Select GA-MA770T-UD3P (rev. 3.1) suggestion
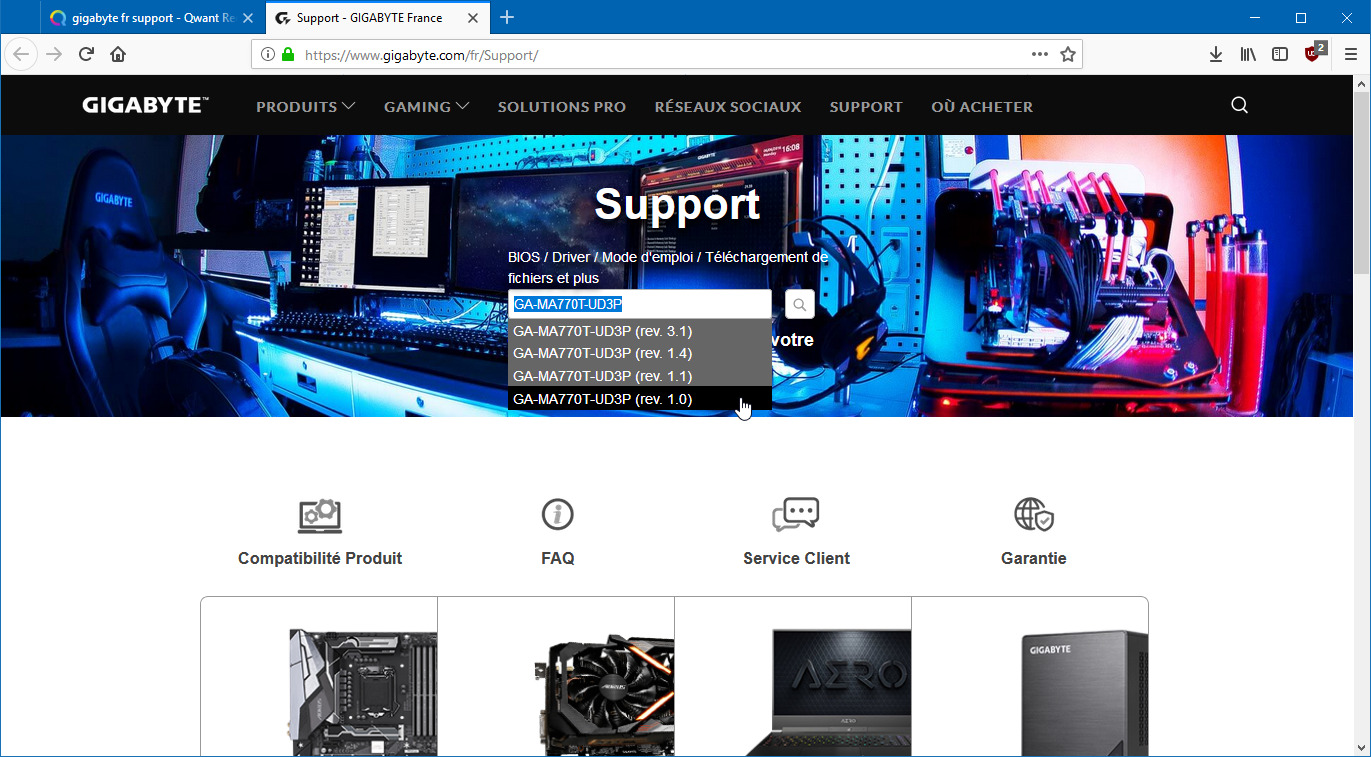Viewport: 1371px width, 757px height. click(640, 331)
